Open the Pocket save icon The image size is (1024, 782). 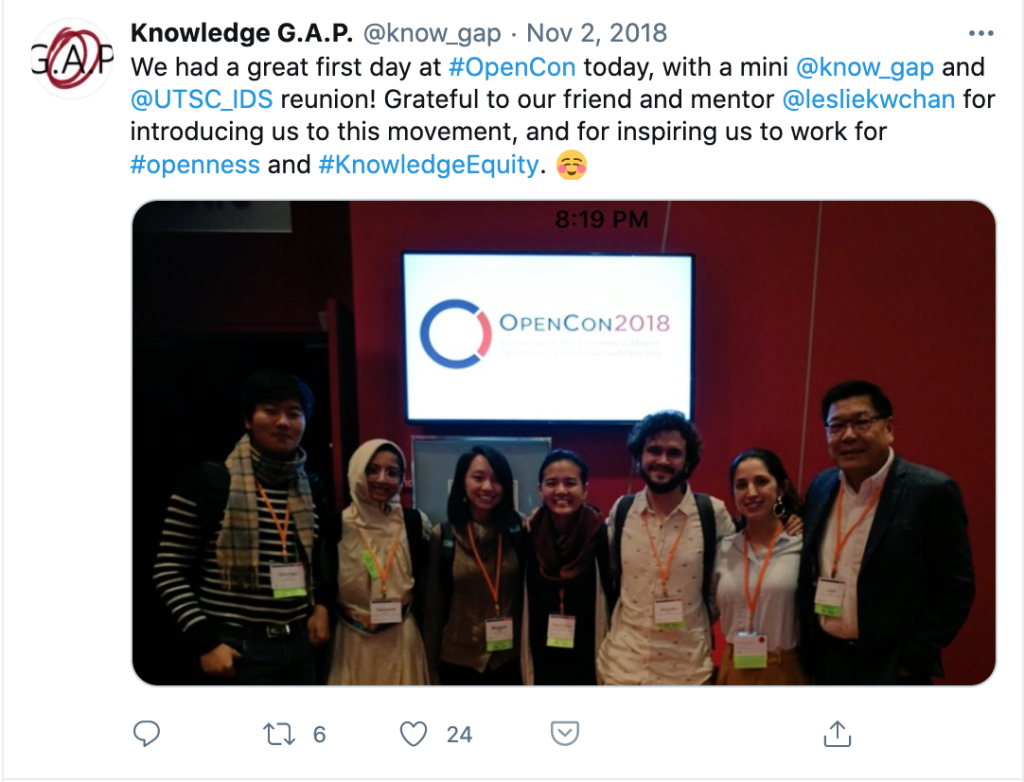(x=565, y=733)
